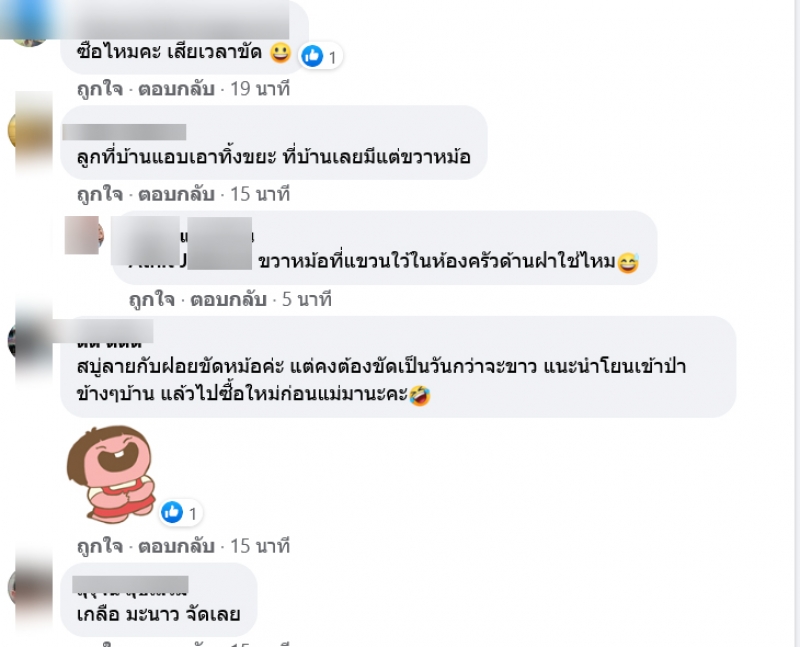800x647 pixels.
Task: Open profile avatar of the 'สบู่ลาย' commenter
Action: click(x=30, y=342)
